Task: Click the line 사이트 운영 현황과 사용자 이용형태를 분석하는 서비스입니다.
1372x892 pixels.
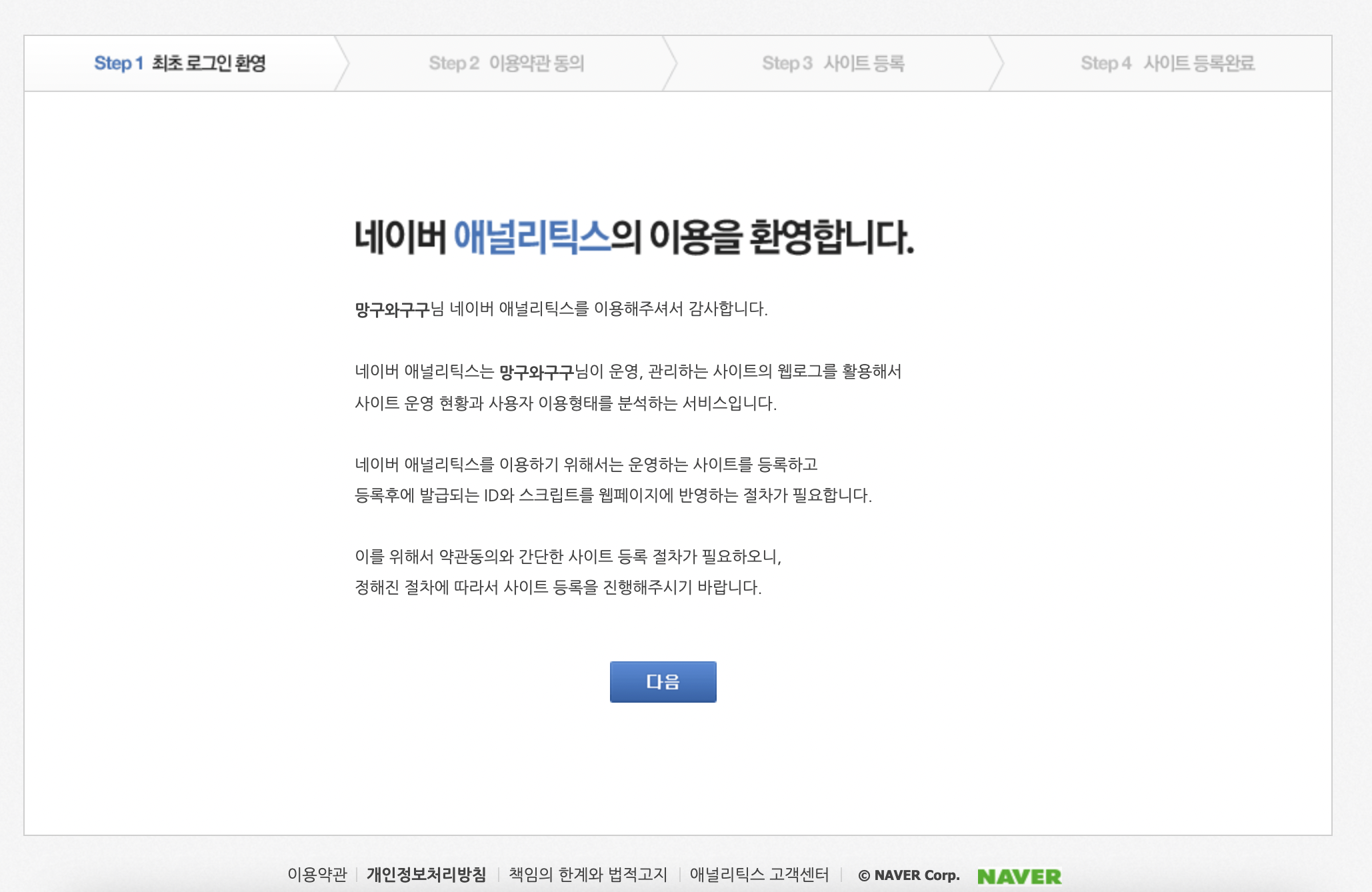Action: point(566,403)
